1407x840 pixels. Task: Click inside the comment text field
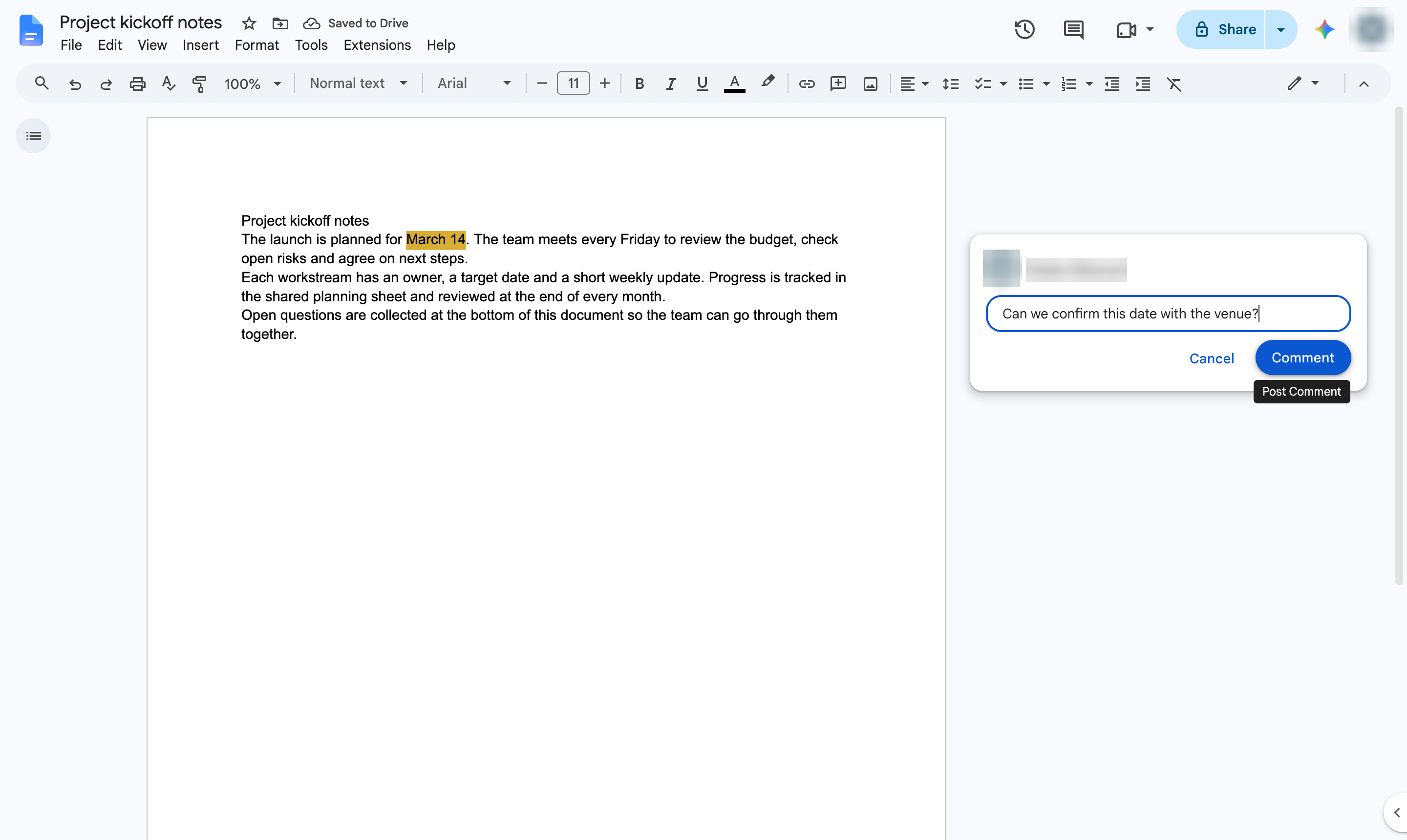(1168, 314)
